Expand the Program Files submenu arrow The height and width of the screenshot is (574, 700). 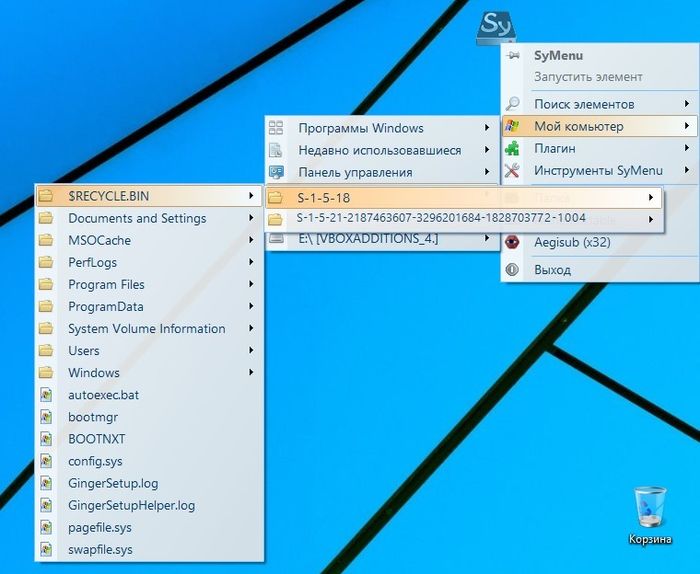point(252,285)
